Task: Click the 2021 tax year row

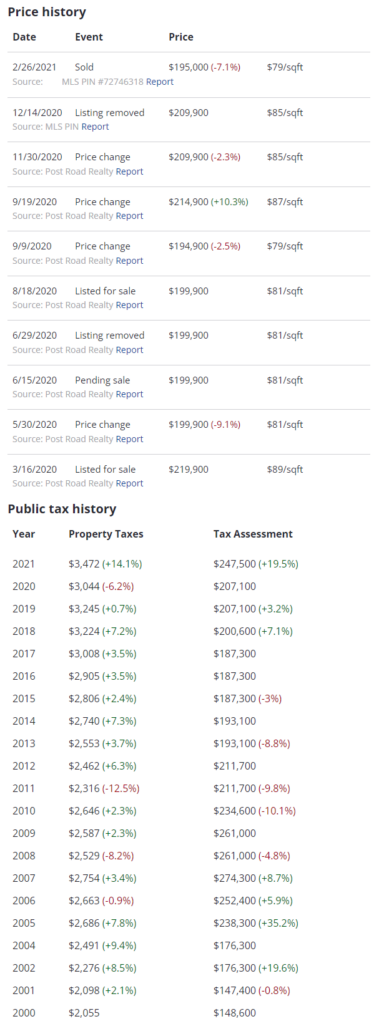Action: pos(190,564)
